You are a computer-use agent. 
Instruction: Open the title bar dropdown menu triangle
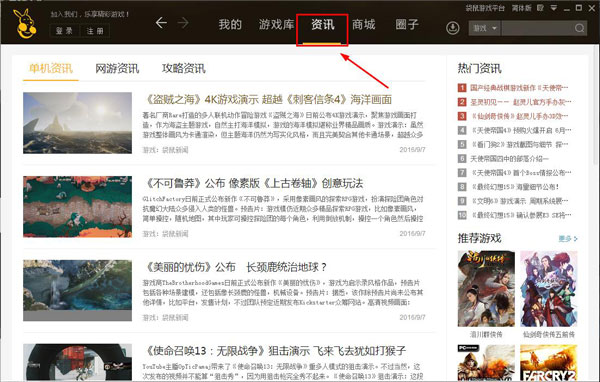554,8
